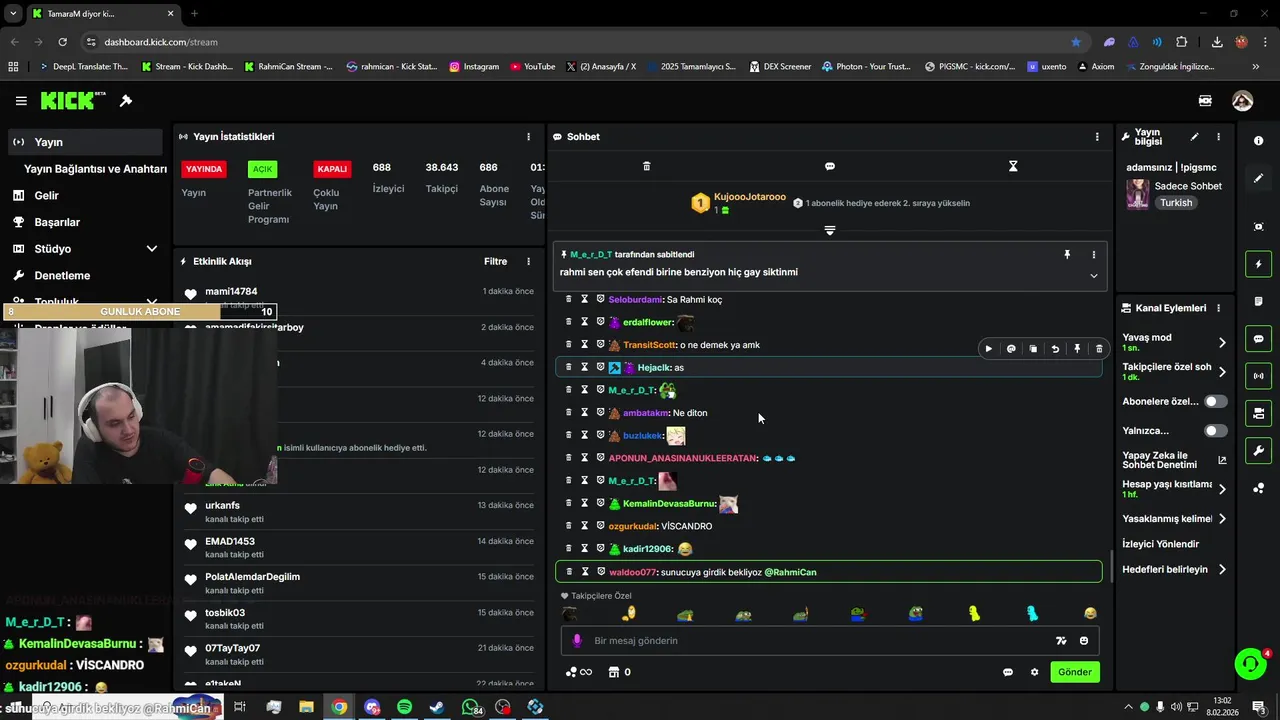Open Spotify from the Windows taskbar

[x=404, y=707]
